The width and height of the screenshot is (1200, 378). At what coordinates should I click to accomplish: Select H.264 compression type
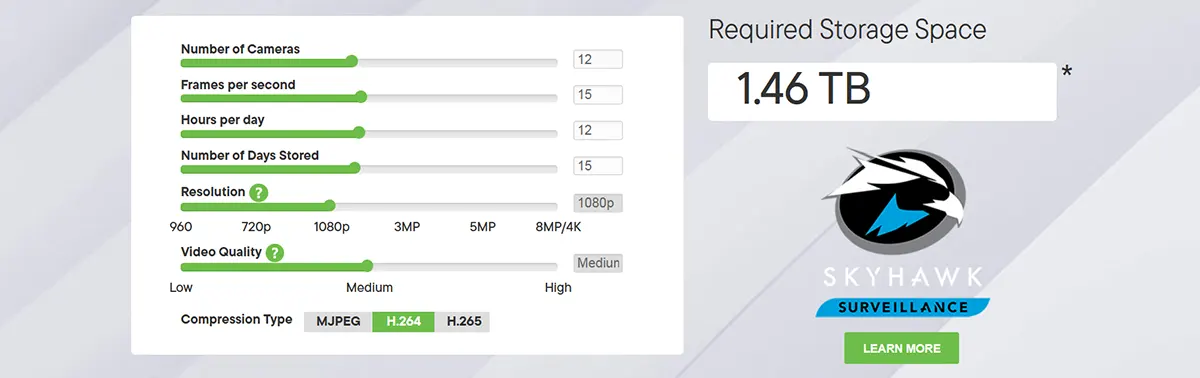[x=403, y=321]
